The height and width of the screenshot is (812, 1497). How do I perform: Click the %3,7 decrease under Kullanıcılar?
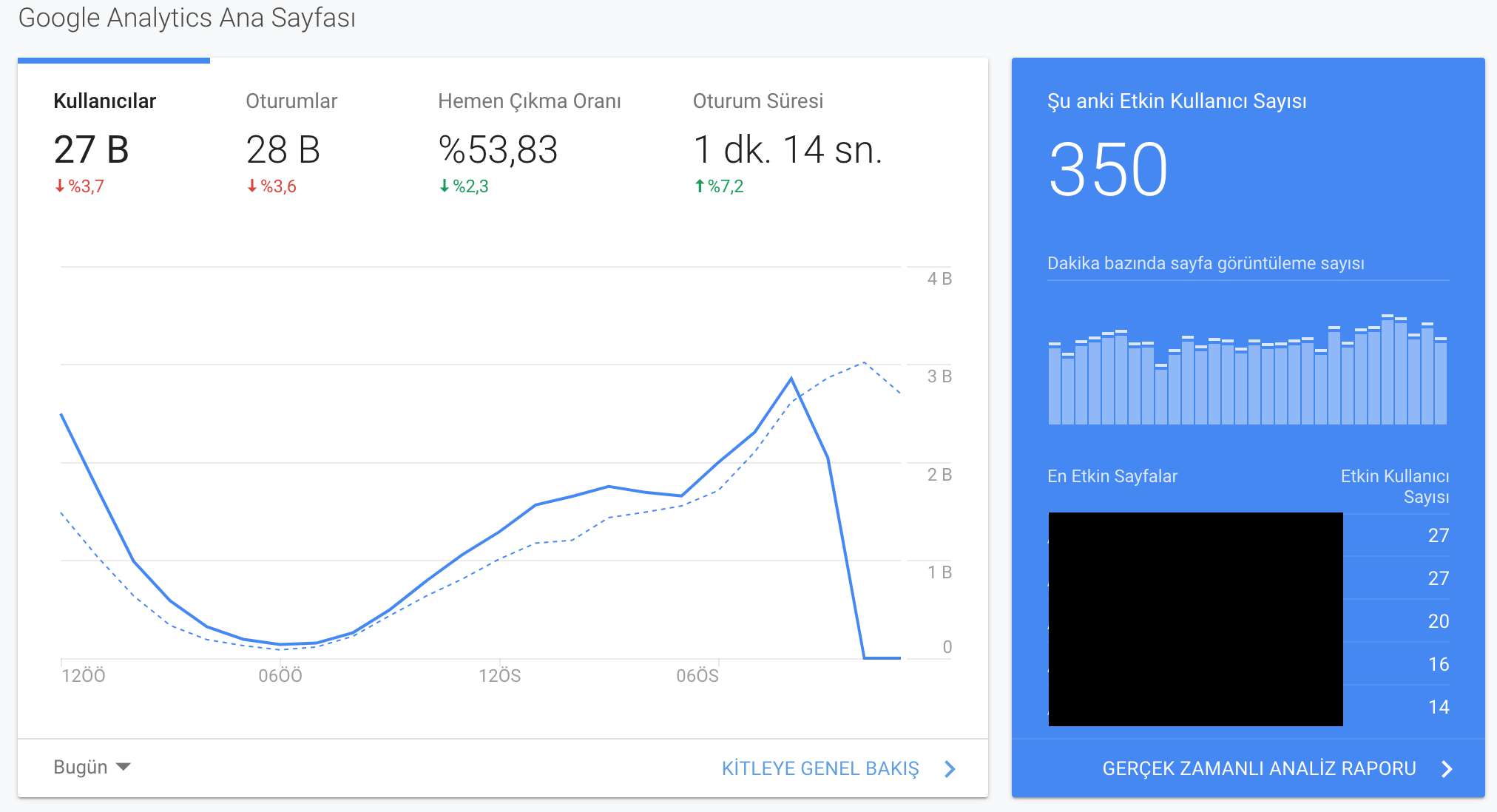(79, 186)
